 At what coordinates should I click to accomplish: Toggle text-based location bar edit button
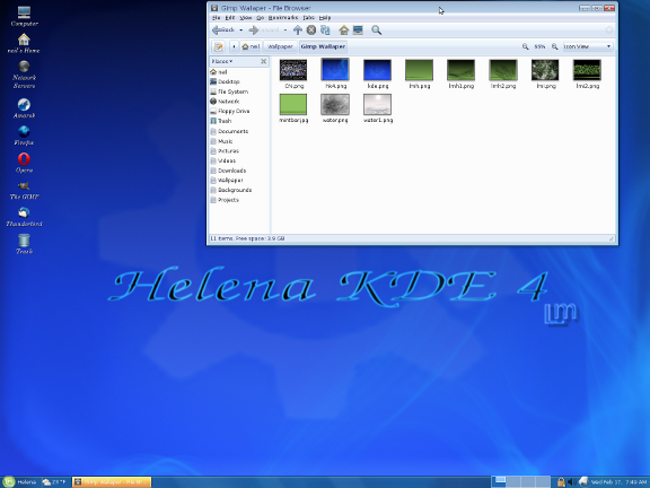point(218,46)
